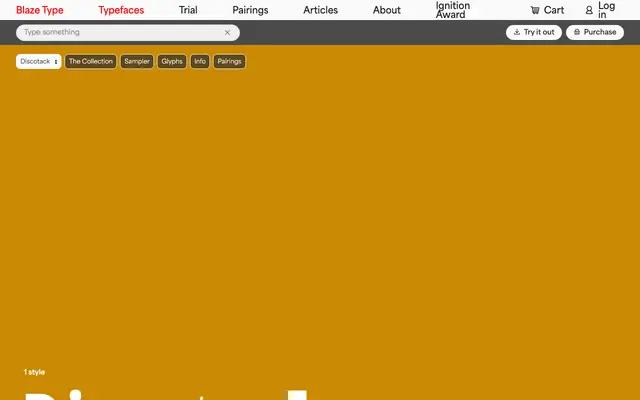Click the user profile icon
640x400 pixels.
[589, 10]
